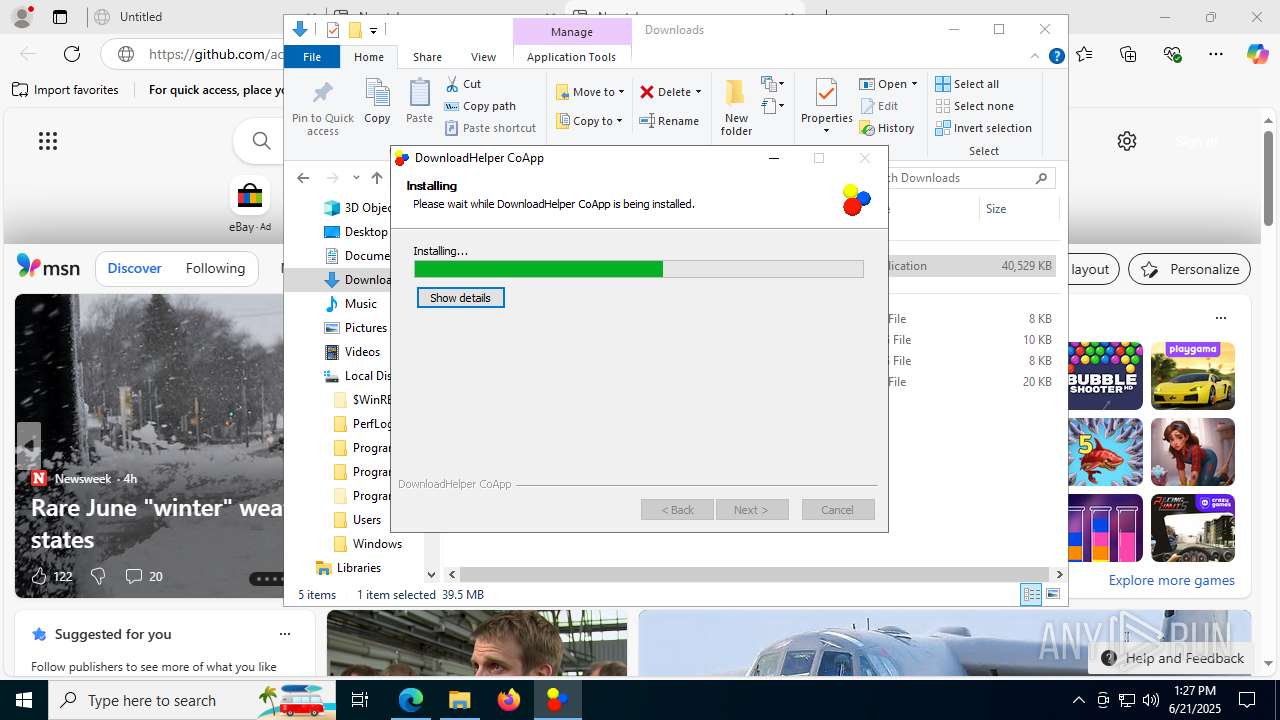
Task: Go up one folder level in Explorer
Action: point(377,178)
